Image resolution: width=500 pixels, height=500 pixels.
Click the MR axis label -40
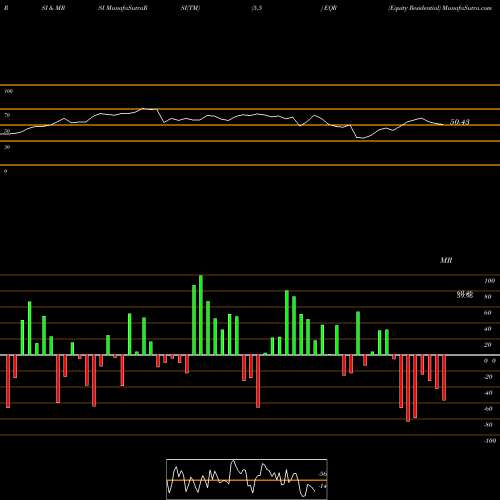coord(487,393)
